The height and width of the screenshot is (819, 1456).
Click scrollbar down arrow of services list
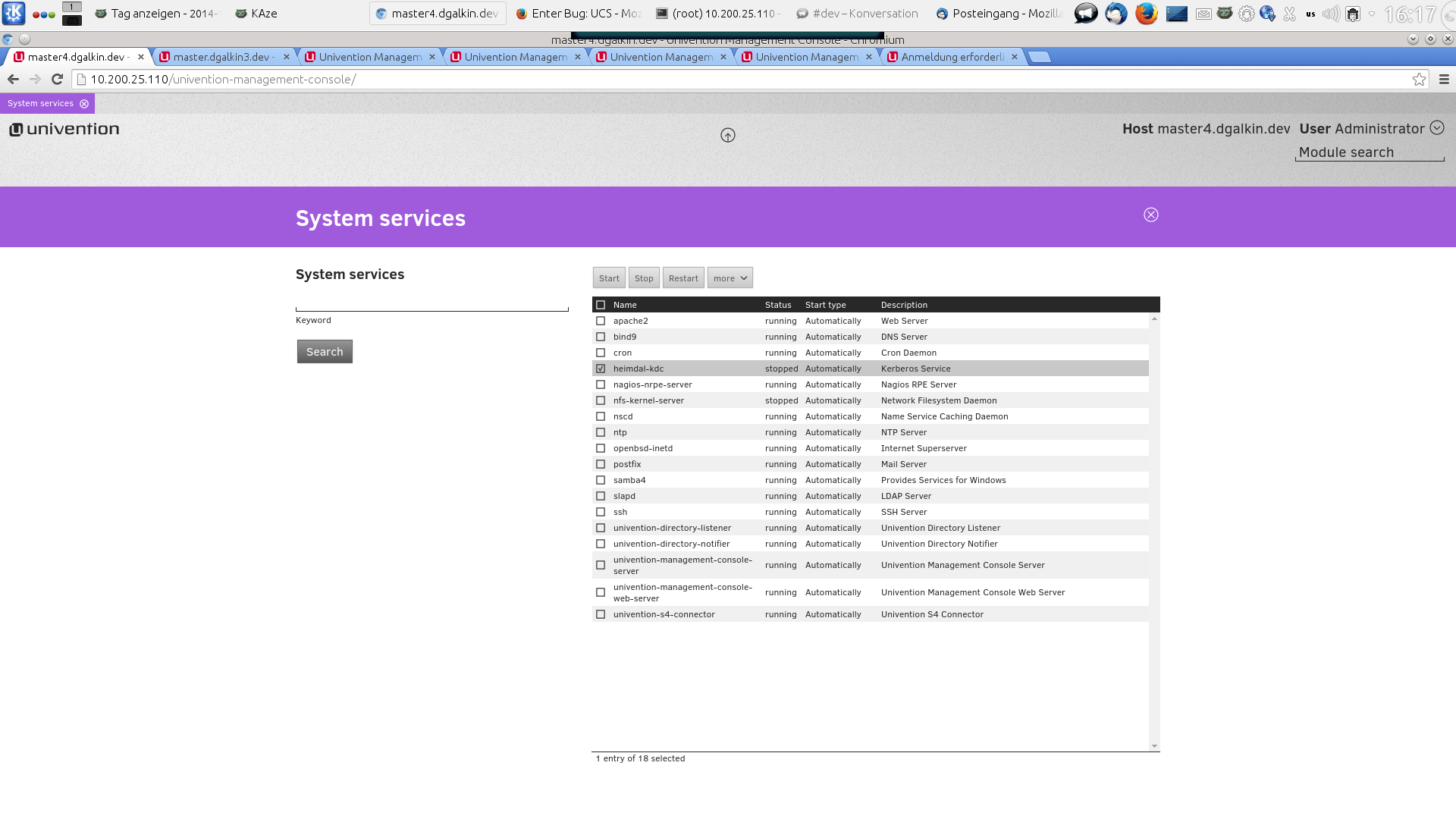(x=1154, y=746)
